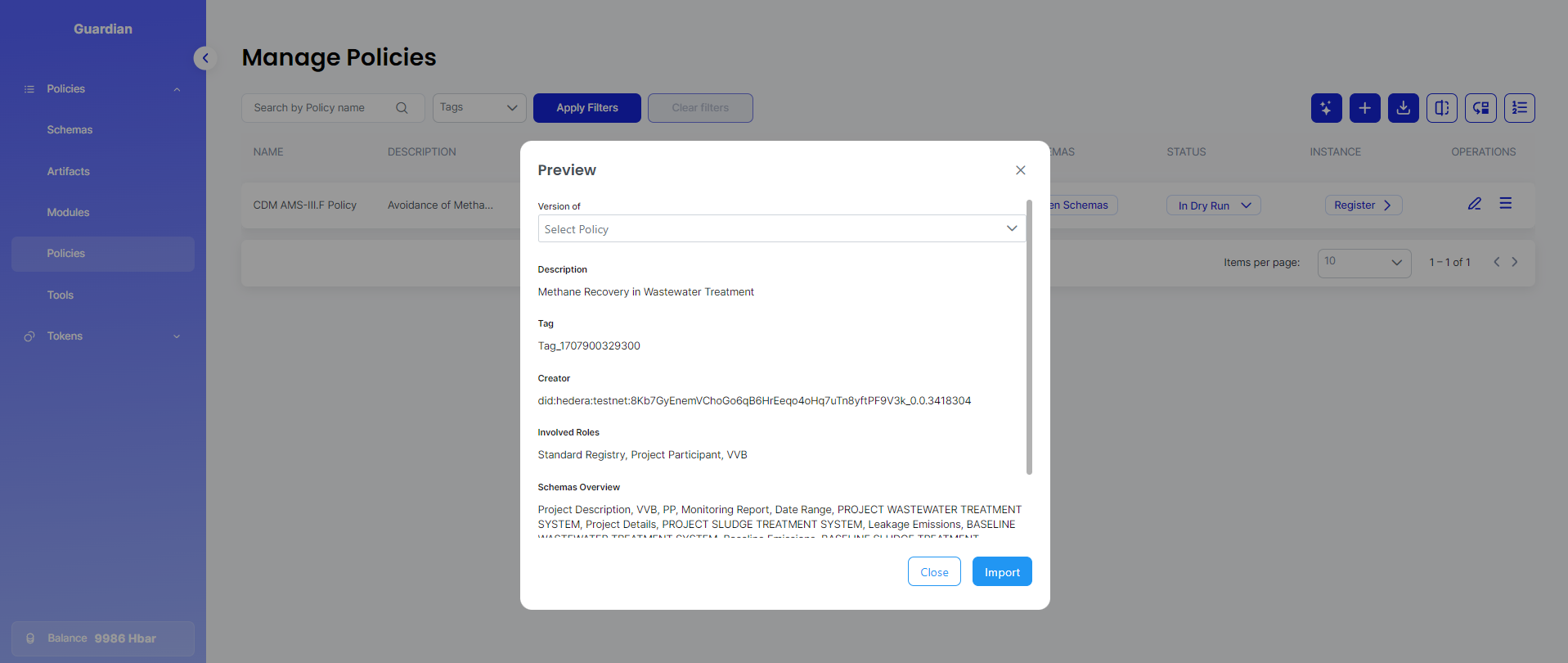Image resolution: width=1568 pixels, height=663 pixels.
Task: Open the Select Policy version dropdown
Action: [780, 229]
